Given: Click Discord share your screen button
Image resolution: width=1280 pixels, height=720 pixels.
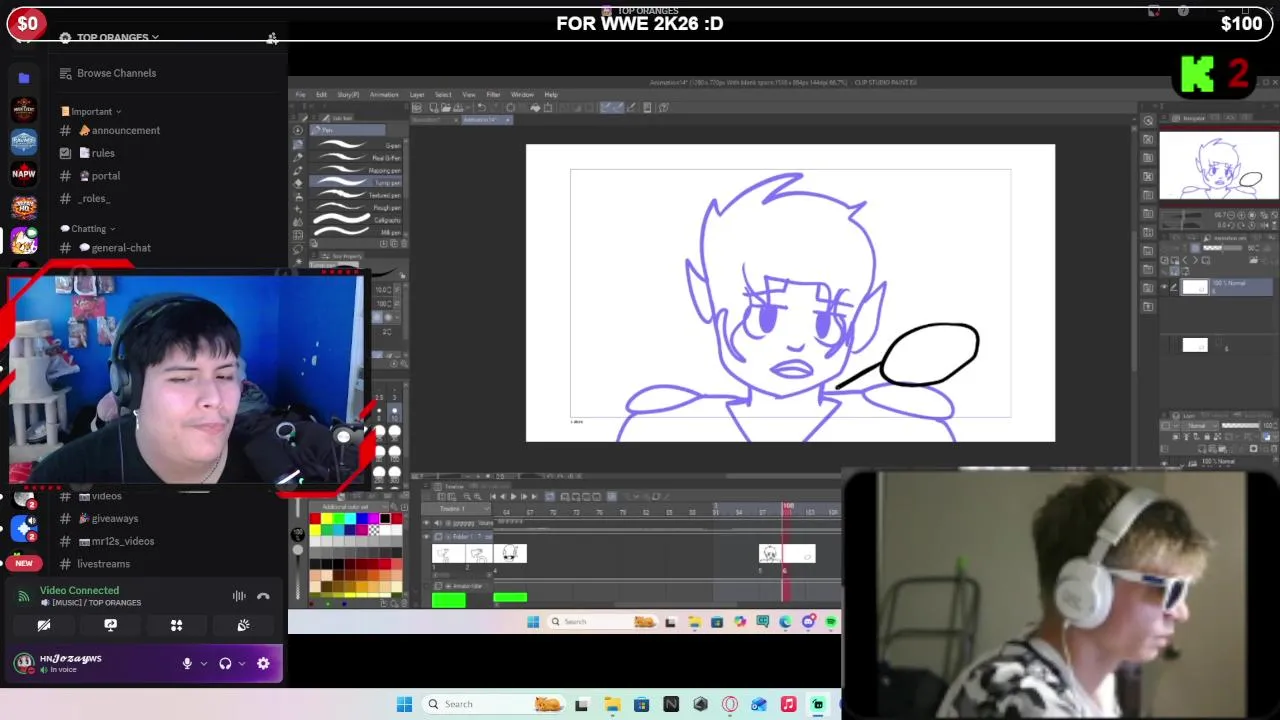Looking at the screenshot, I should (110, 625).
